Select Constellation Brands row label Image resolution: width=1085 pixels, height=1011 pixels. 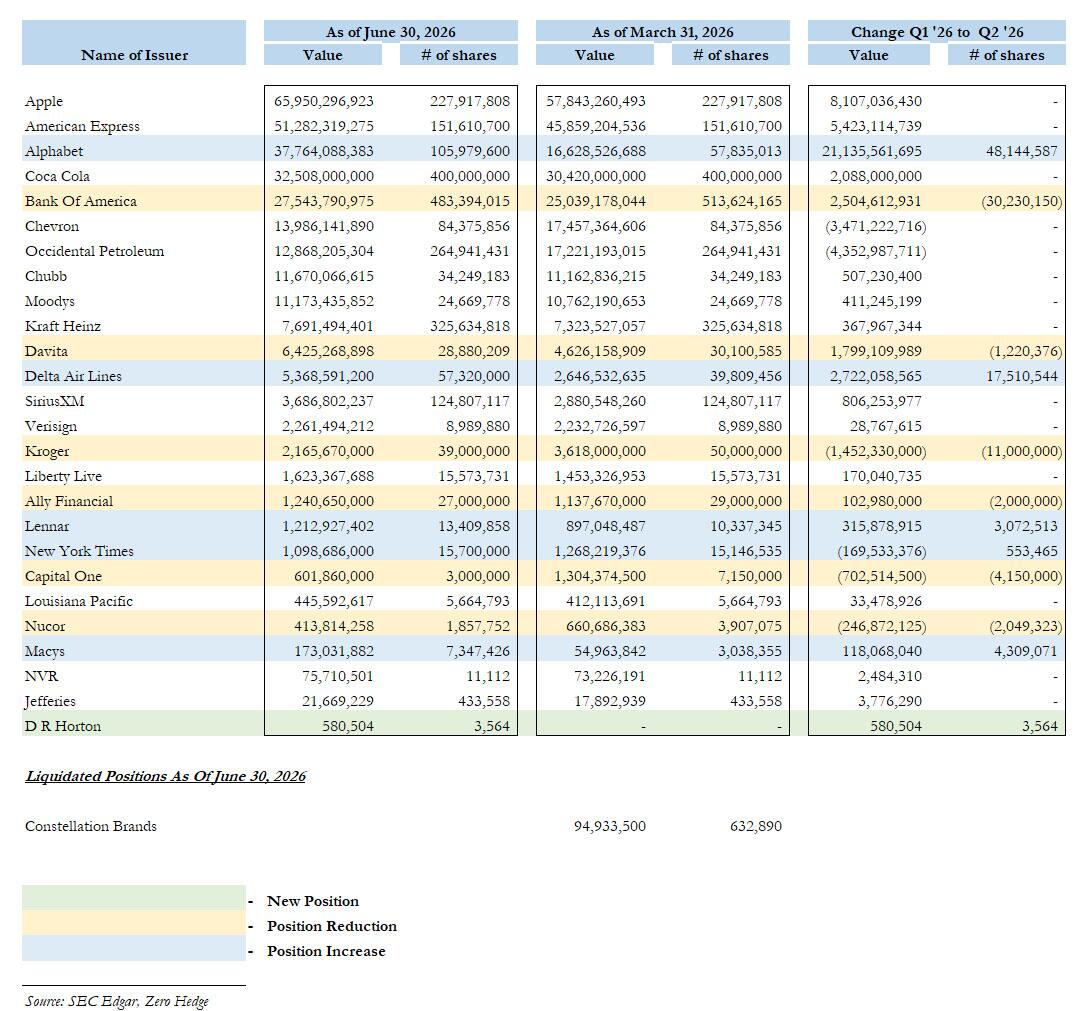[91, 826]
